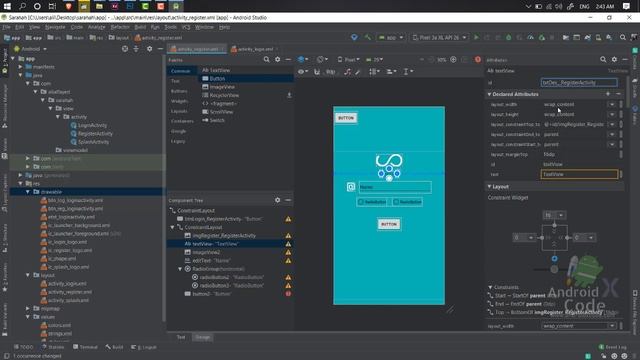Viewport: 640px width, 360px height.
Task: Select Switch widget in Palette list
Action: [x=217, y=120]
